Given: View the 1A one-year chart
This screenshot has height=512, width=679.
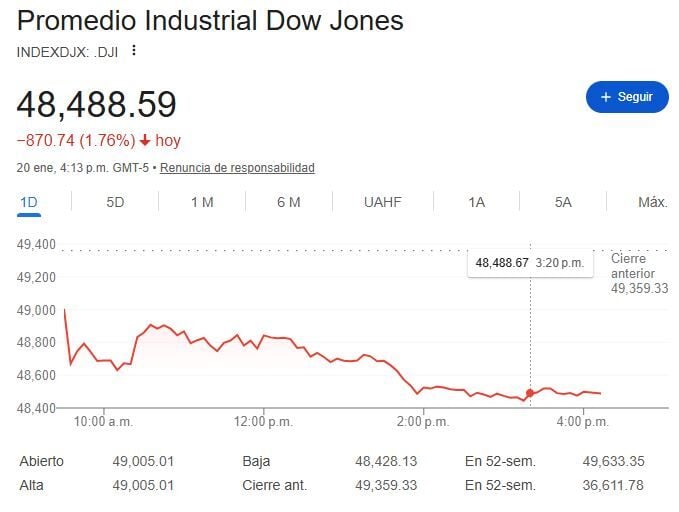Looking at the screenshot, I should click(x=476, y=202).
